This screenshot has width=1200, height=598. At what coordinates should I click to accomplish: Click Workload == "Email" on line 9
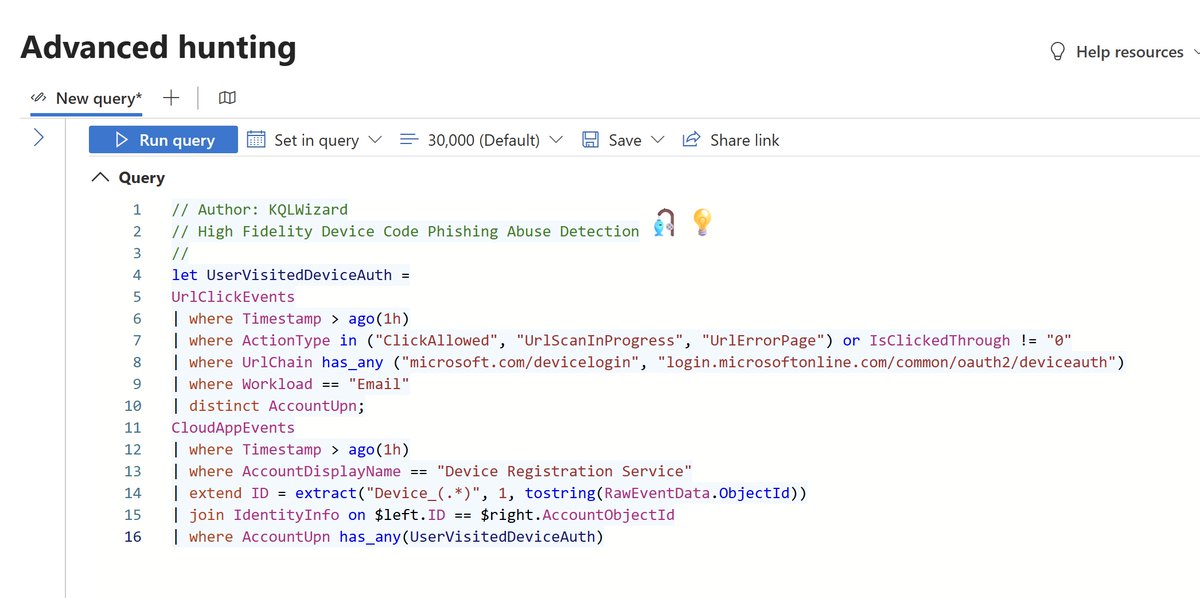326,384
